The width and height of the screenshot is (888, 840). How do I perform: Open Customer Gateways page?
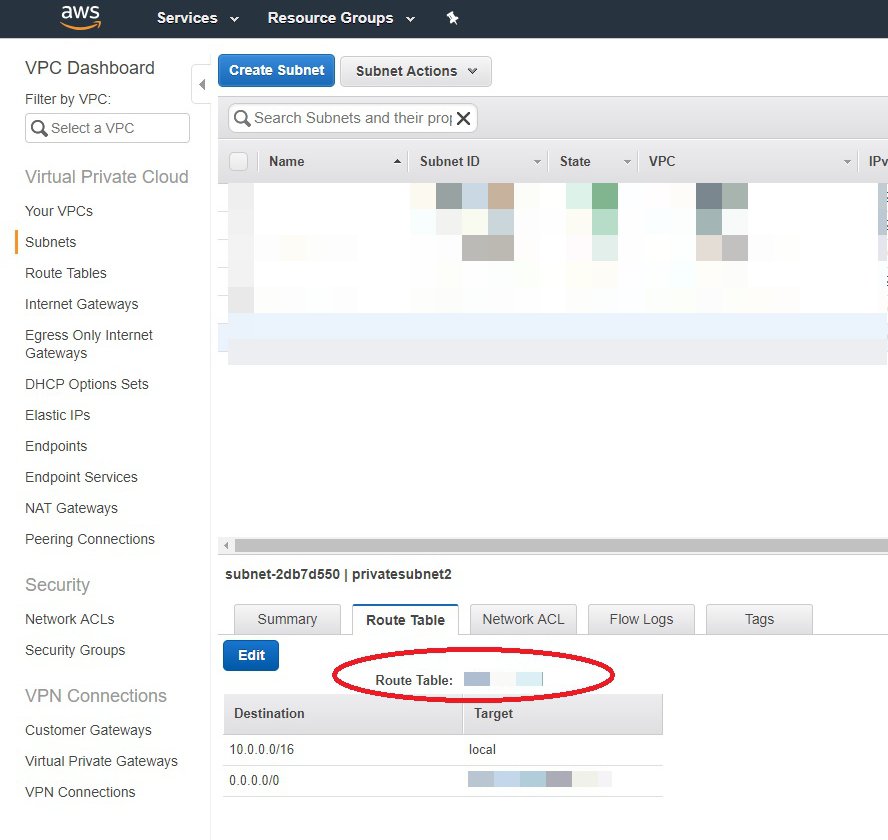tap(88, 730)
